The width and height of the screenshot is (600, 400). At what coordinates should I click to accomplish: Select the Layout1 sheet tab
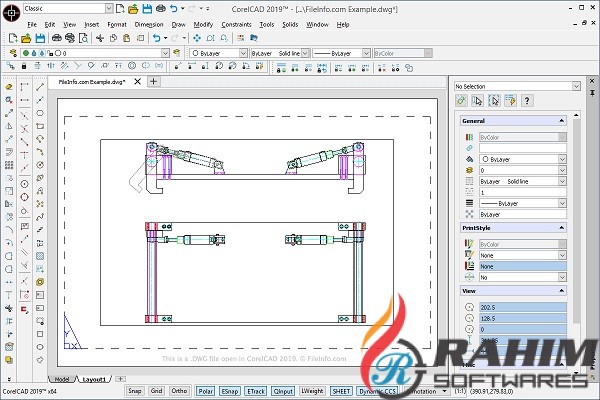(x=94, y=379)
